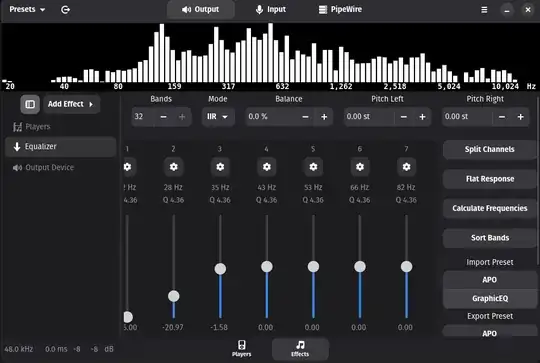This screenshot has height=363, width=540.
Task: Open the IIR Mode dropdown
Action: coord(218,117)
